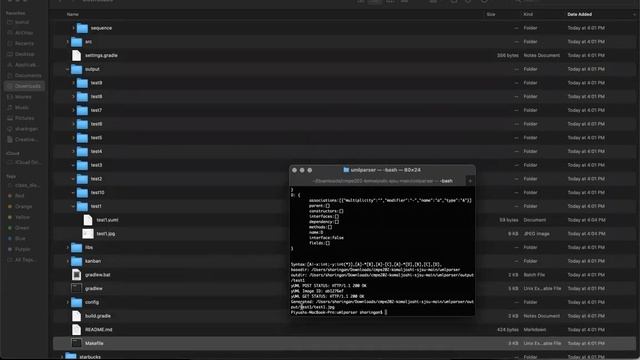Select the sequence folder icon
This screenshot has height=360, width=640.
[x=82, y=28]
